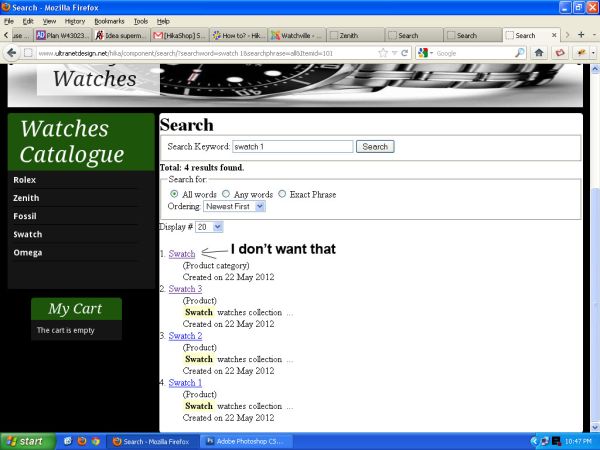Click the red bookmark toolbar icon beside home

coord(560,53)
